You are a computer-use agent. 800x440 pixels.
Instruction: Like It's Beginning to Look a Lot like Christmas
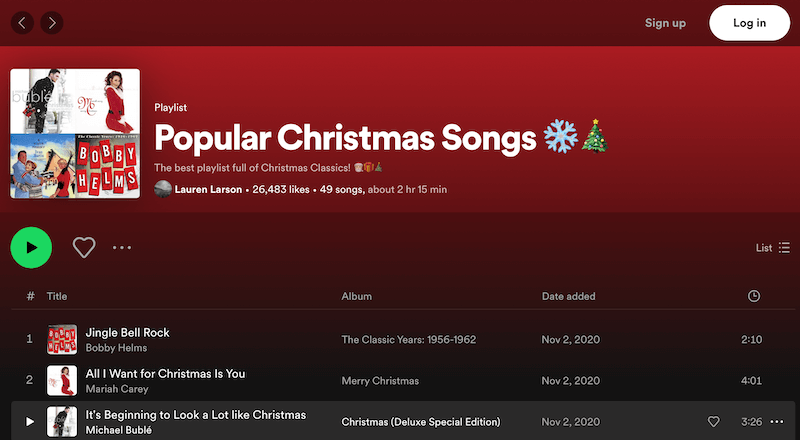tap(713, 422)
